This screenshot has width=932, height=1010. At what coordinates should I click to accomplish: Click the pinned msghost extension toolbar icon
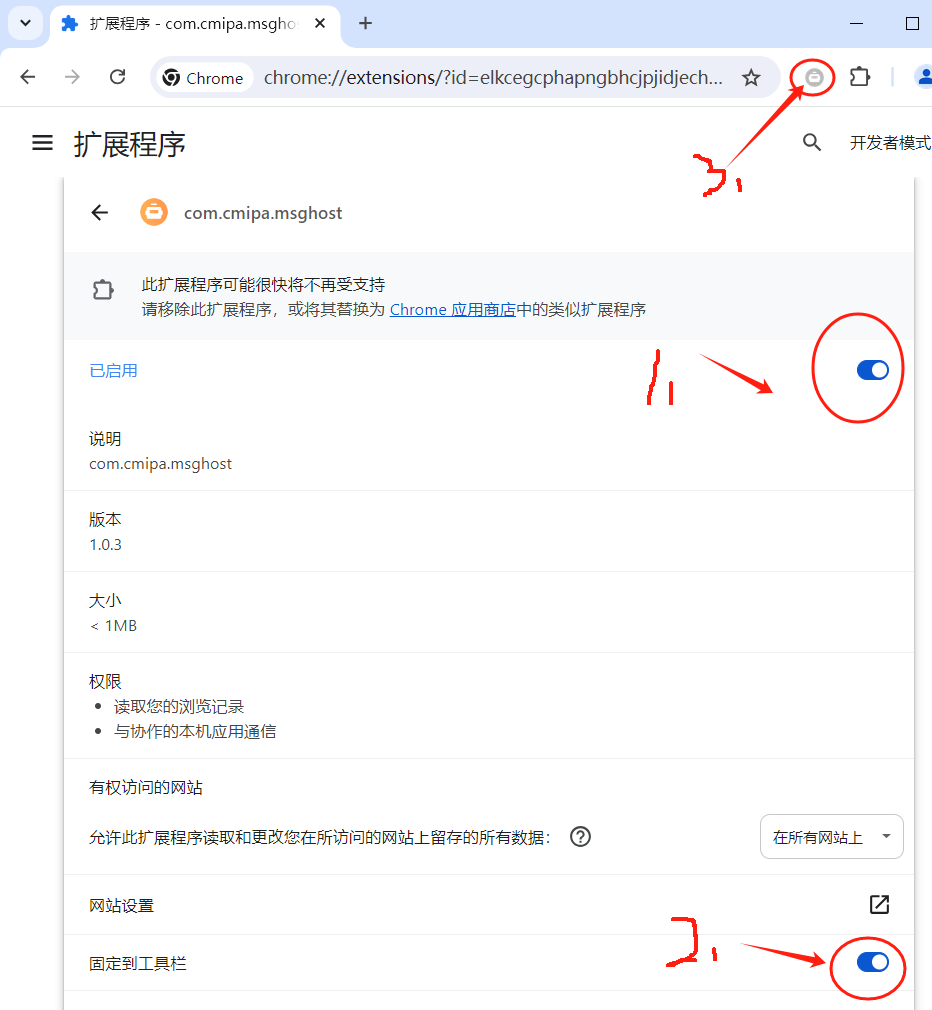coord(814,78)
